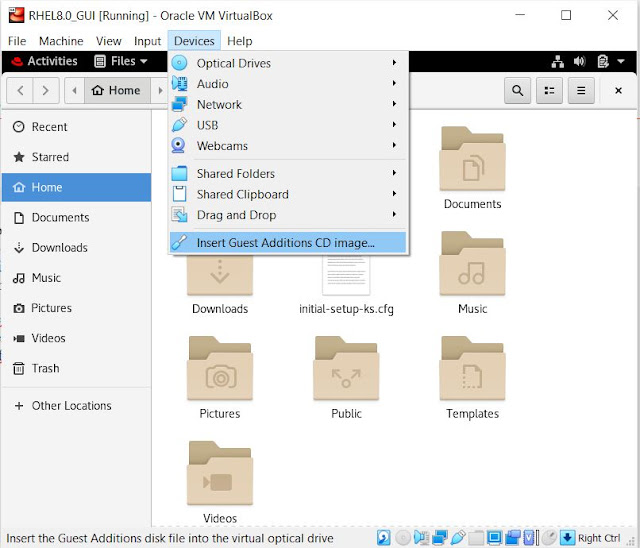The height and width of the screenshot is (548, 640).
Task: Select Home in the sidebar
Action: click(x=76, y=187)
